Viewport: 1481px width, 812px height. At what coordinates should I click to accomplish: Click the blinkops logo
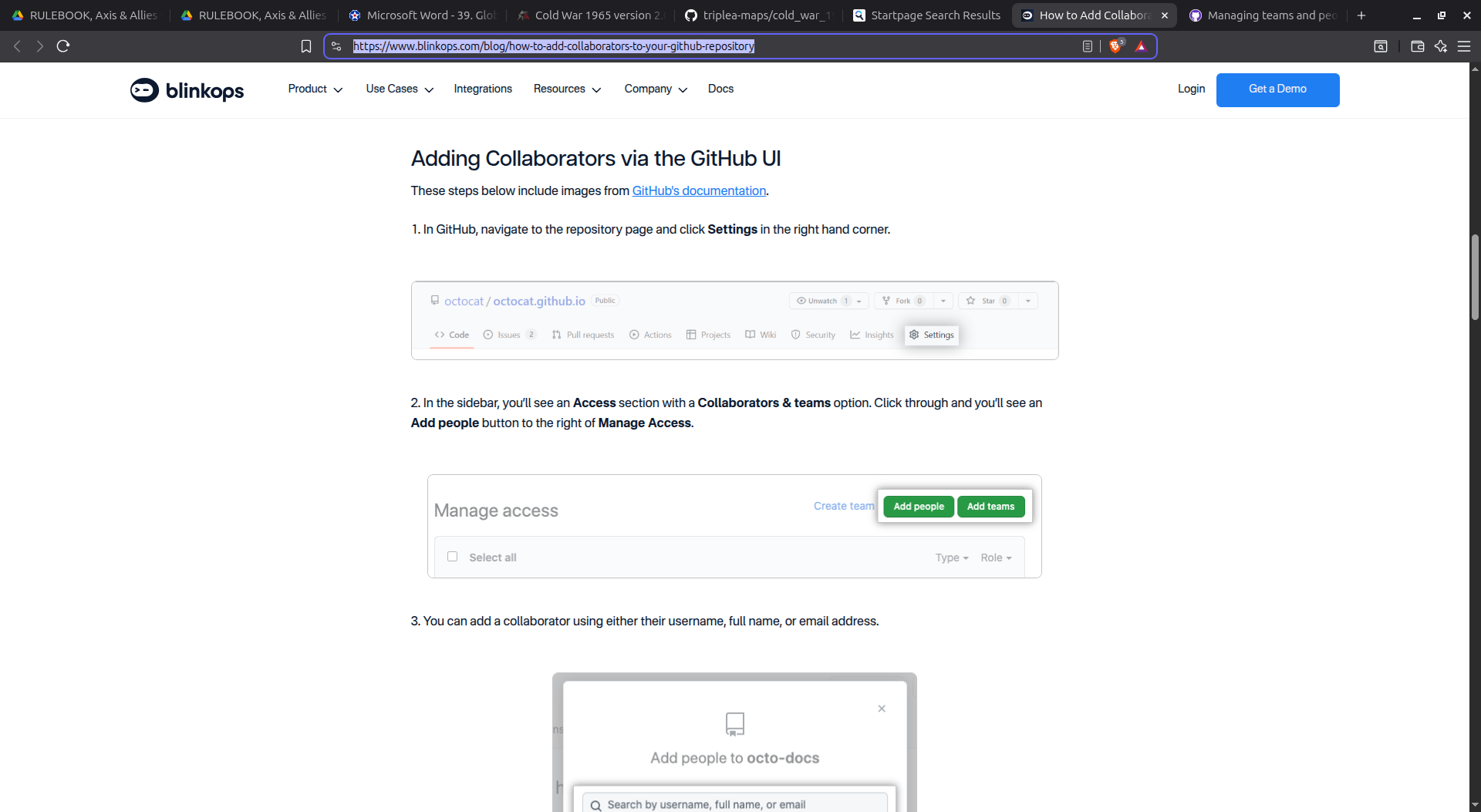[187, 90]
